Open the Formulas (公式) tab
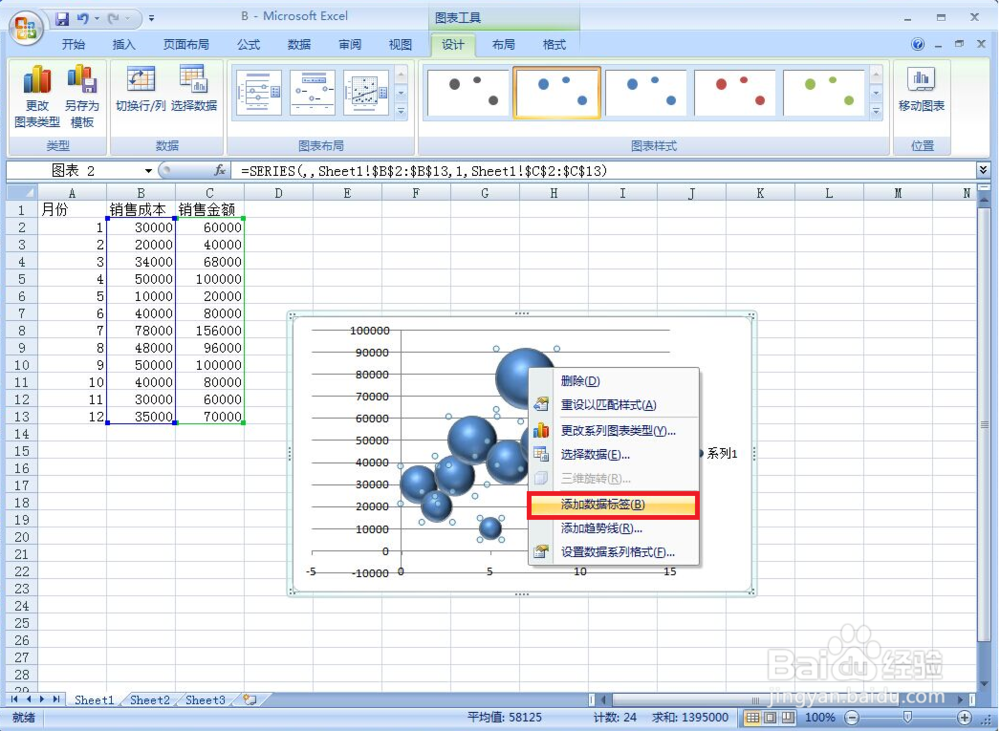 (249, 44)
